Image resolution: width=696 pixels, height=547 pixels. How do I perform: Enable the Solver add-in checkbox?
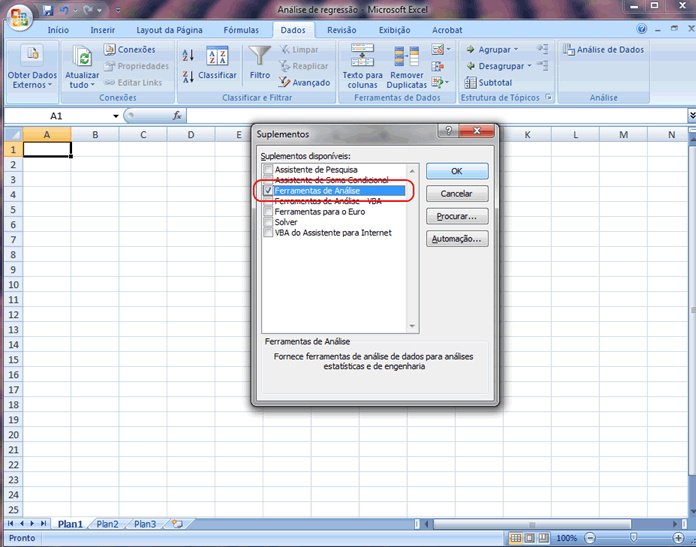pos(268,222)
